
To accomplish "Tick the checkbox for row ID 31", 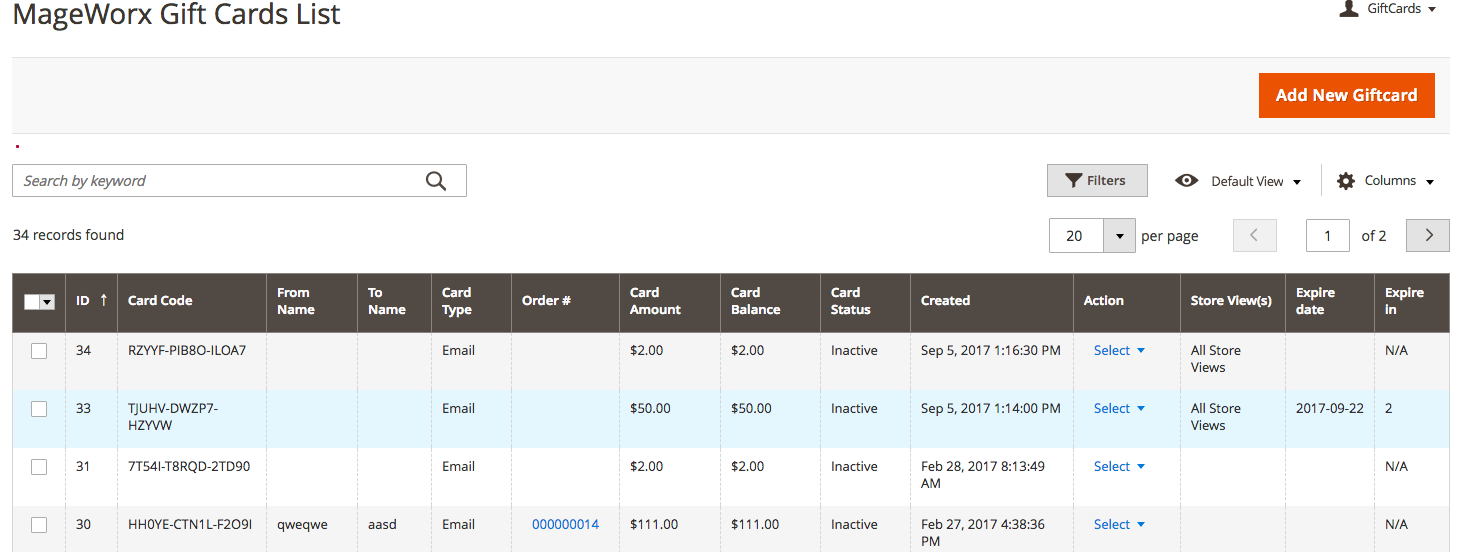I will (39, 467).
